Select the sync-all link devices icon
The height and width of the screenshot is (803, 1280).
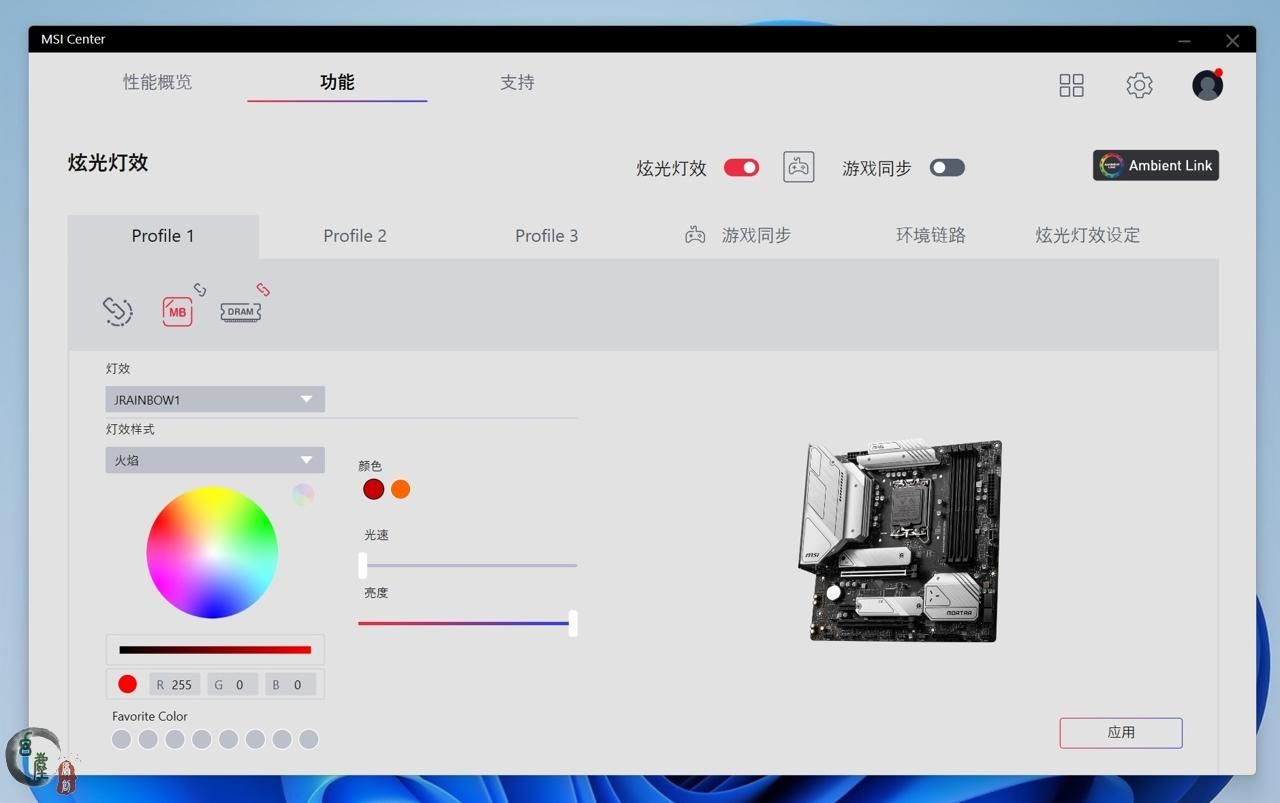click(118, 311)
